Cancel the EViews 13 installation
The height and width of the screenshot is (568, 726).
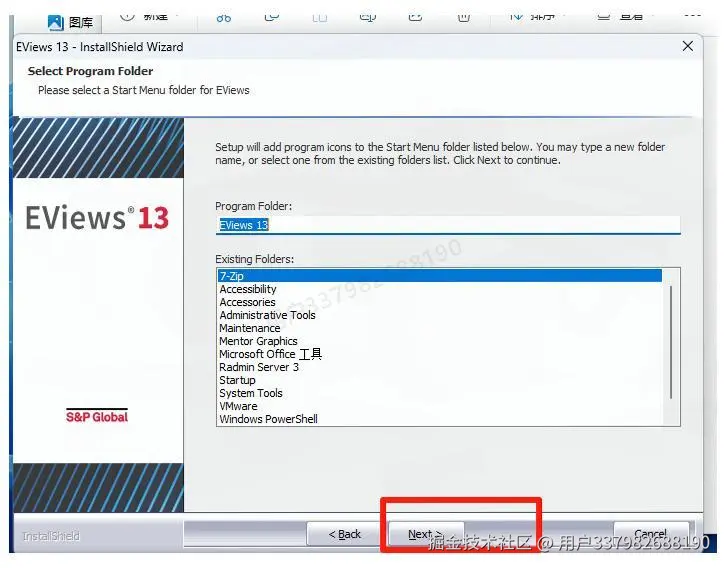point(651,534)
